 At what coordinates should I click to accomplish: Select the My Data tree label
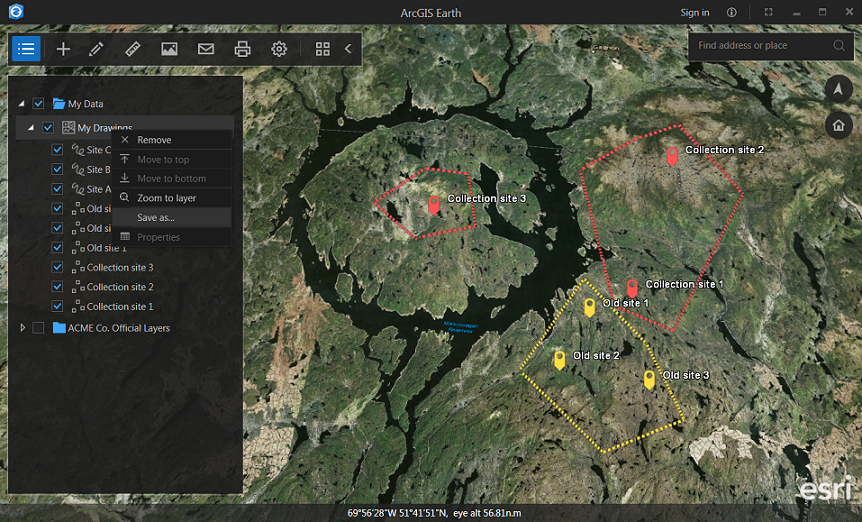[85, 104]
